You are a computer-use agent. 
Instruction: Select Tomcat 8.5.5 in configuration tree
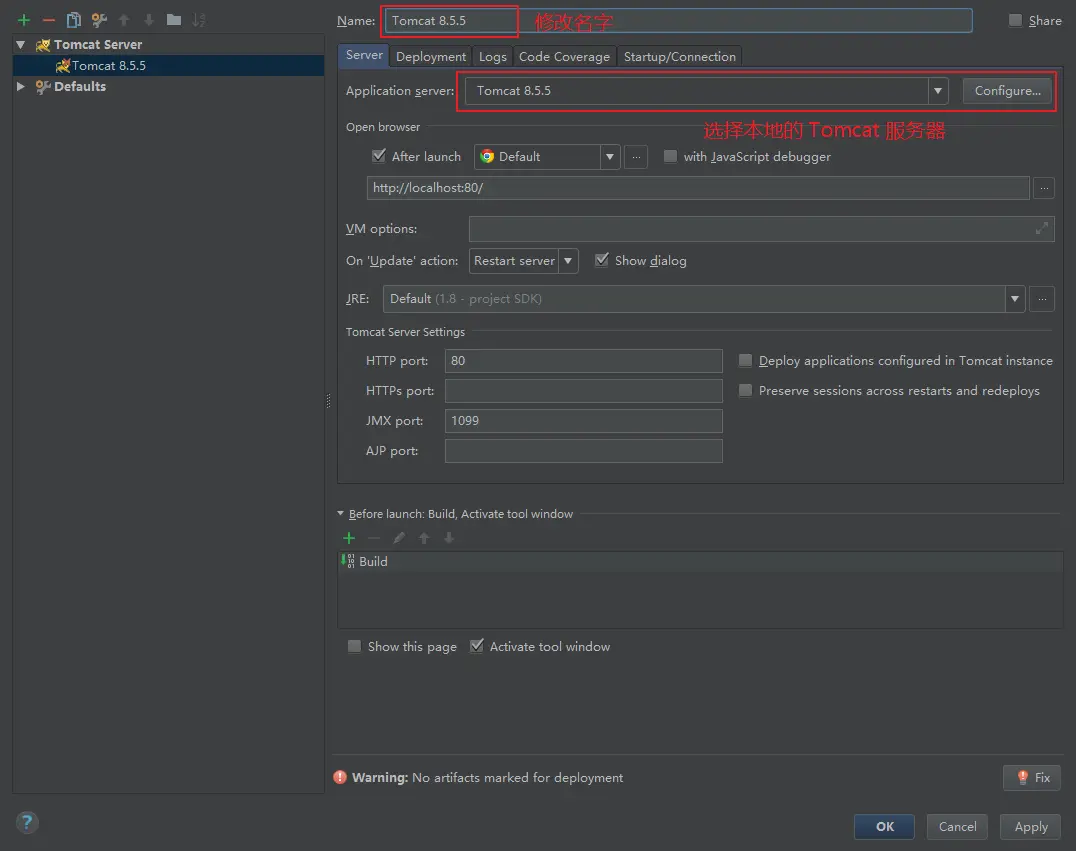[x=168, y=65]
